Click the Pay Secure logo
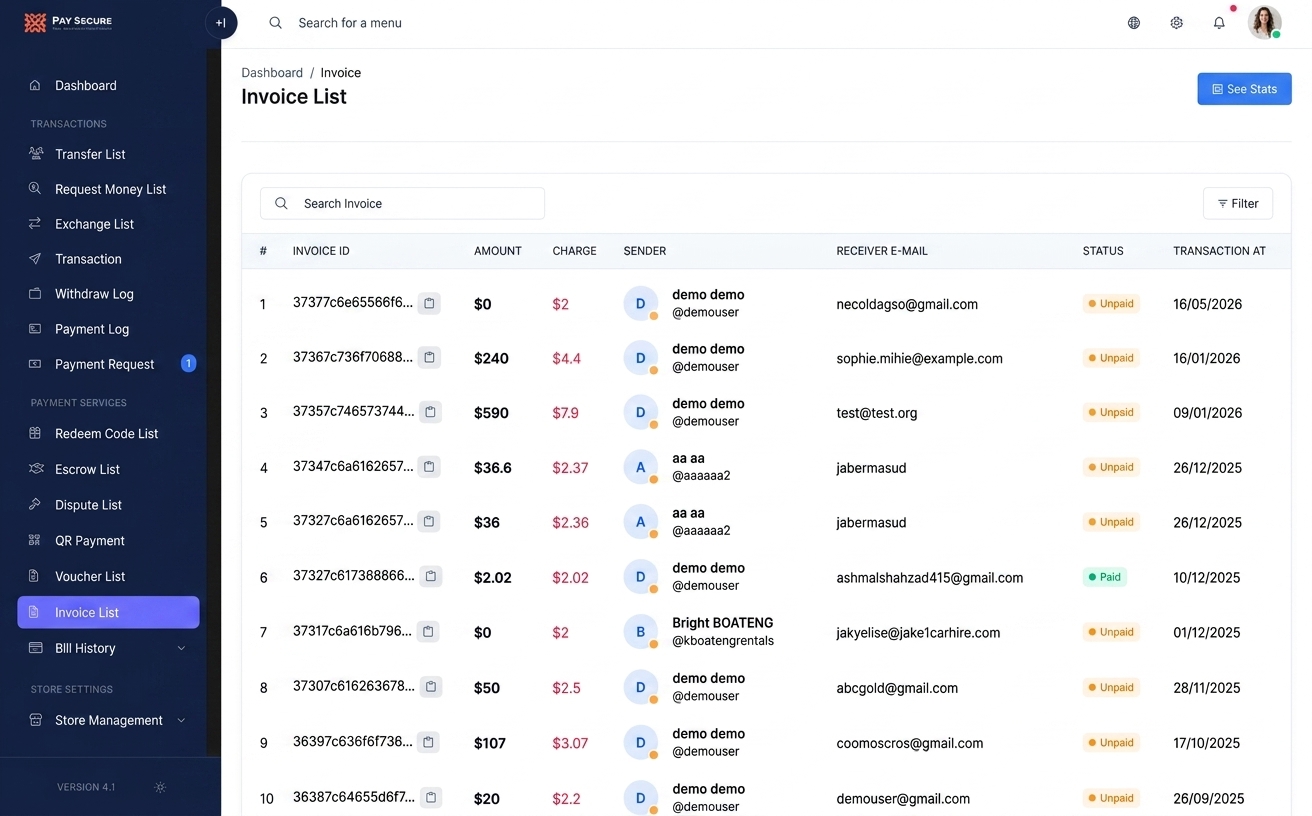1312x816 pixels. [x=68, y=22]
